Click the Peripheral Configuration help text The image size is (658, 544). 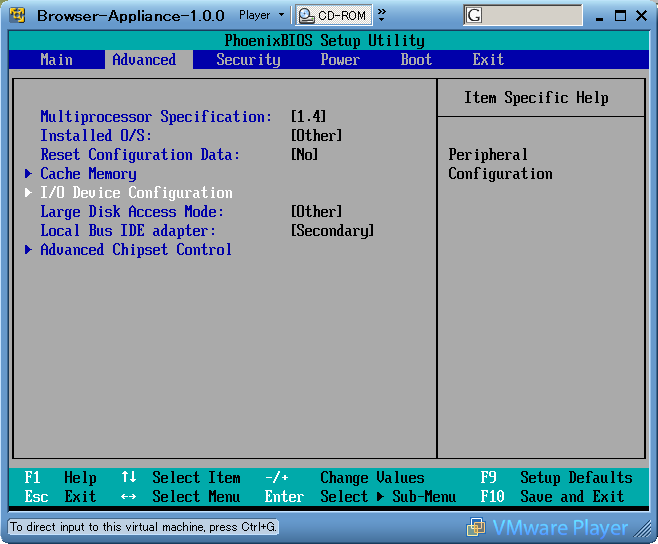click(x=500, y=164)
